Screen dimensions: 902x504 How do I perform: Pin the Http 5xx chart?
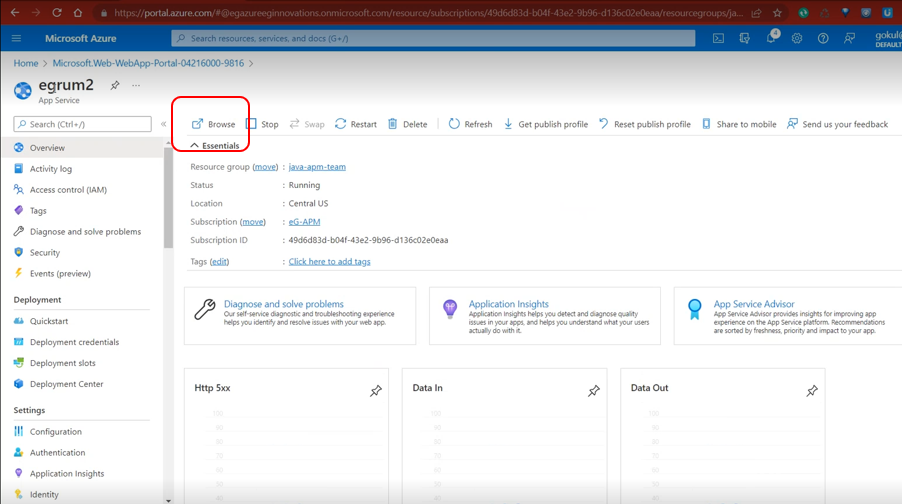click(376, 391)
